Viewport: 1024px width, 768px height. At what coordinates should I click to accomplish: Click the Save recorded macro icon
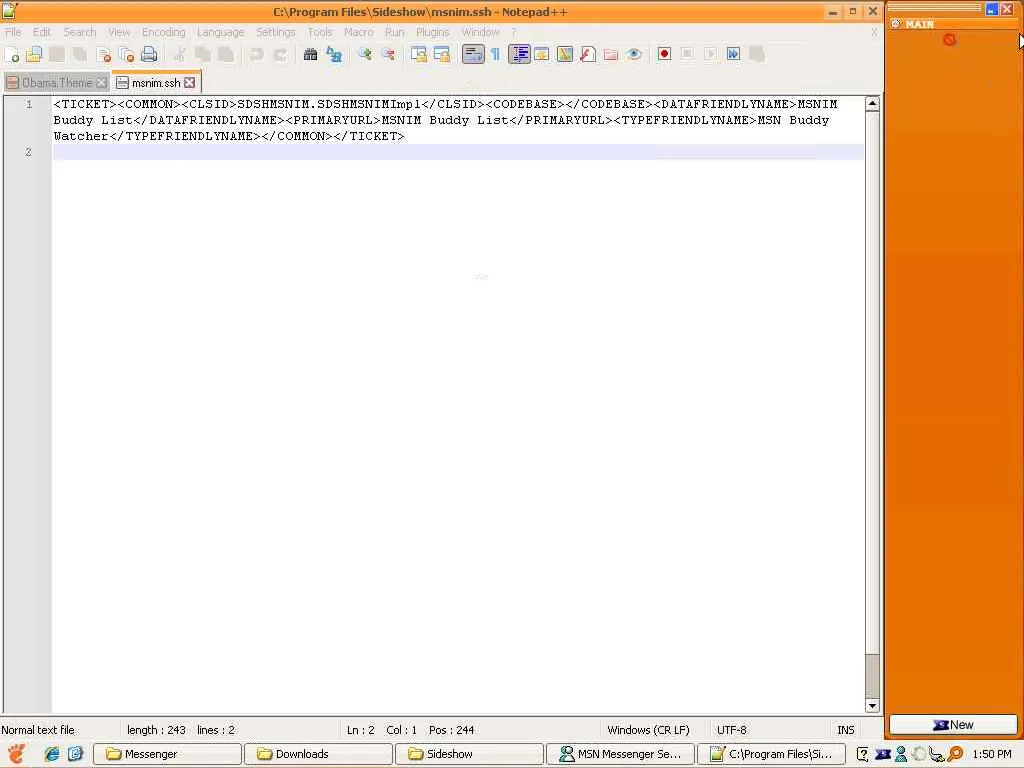coord(756,54)
